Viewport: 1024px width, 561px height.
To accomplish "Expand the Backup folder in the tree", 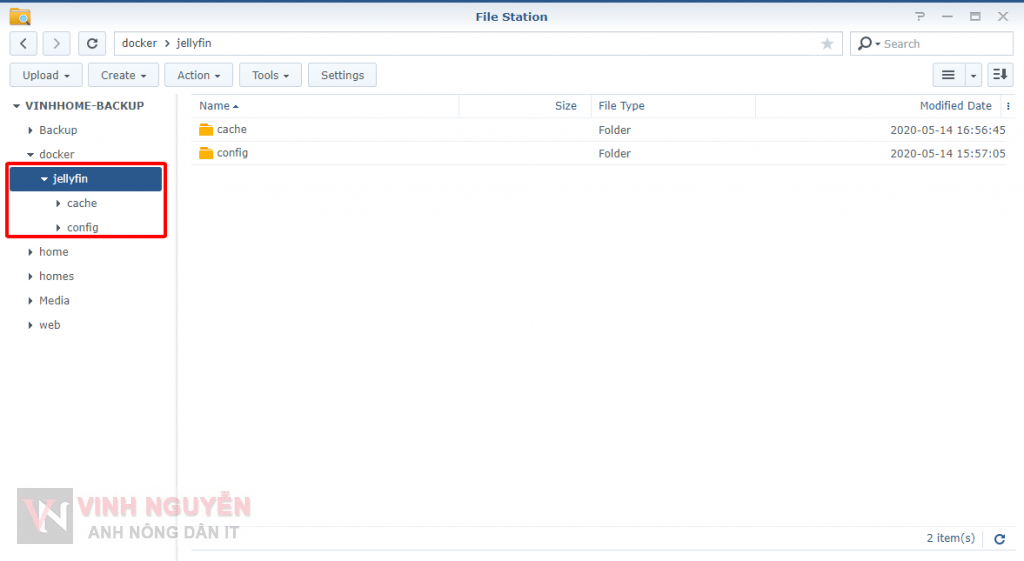I will pyautogui.click(x=30, y=130).
